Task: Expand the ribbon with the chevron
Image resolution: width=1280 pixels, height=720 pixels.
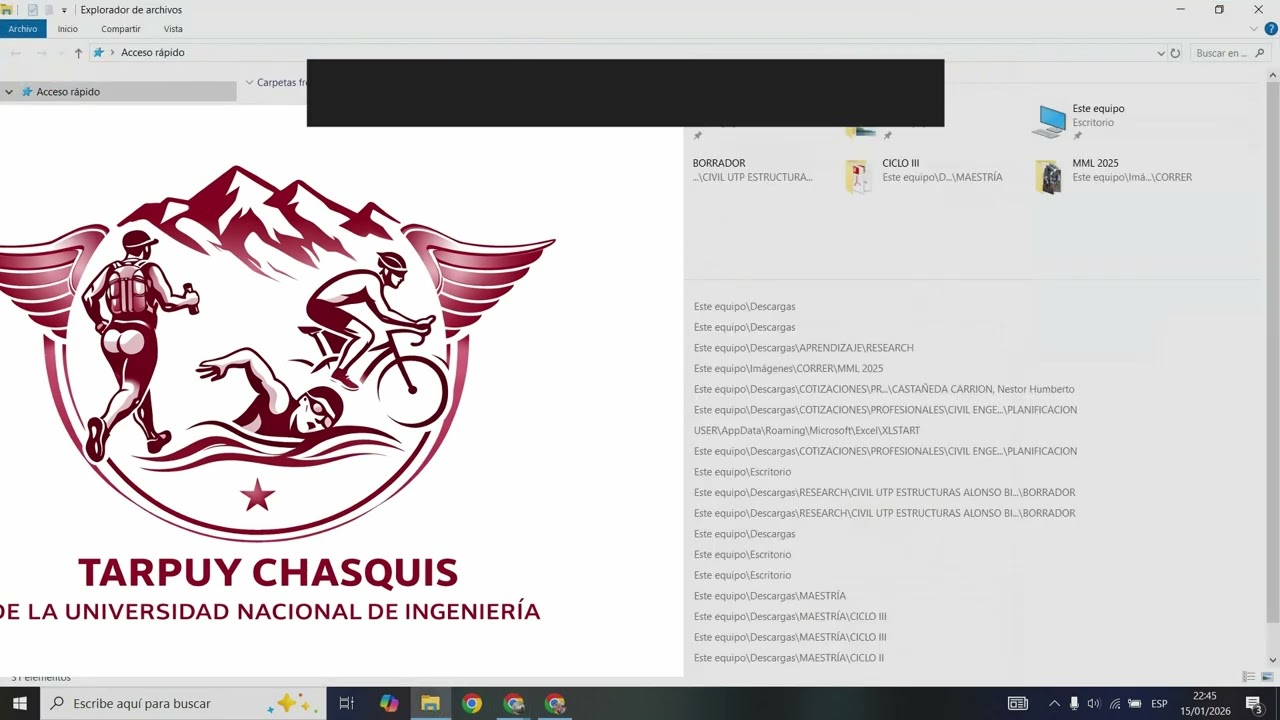Action: pyautogui.click(x=1254, y=29)
